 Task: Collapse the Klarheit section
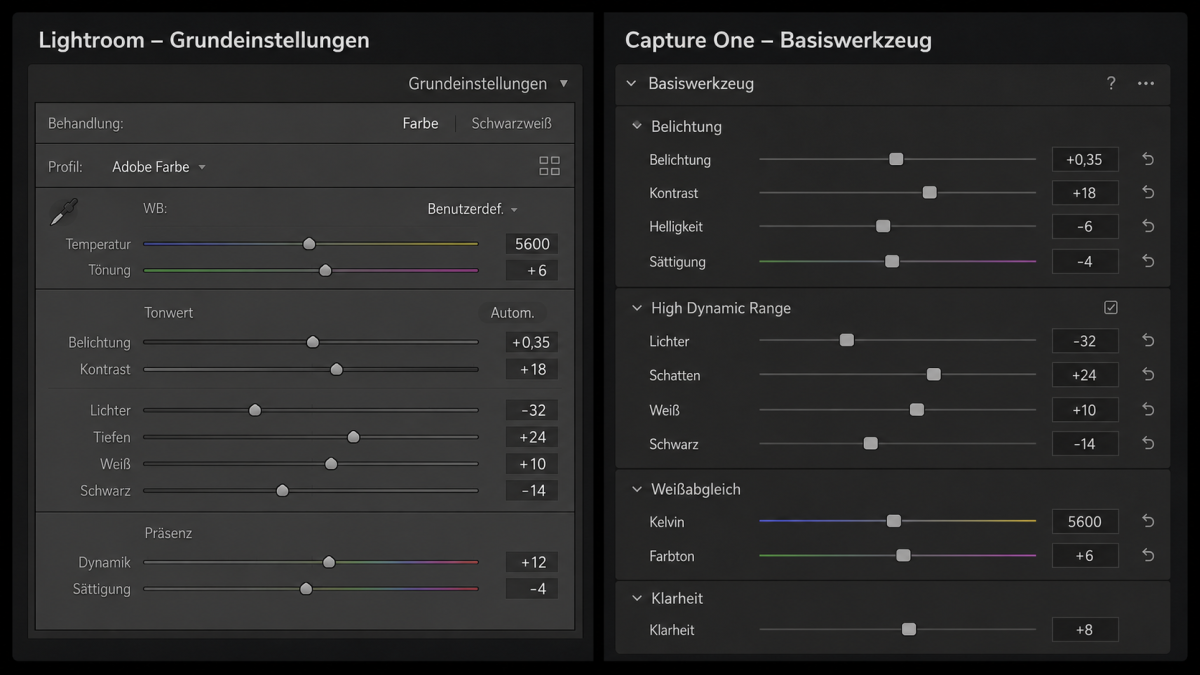pyautogui.click(x=637, y=599)
